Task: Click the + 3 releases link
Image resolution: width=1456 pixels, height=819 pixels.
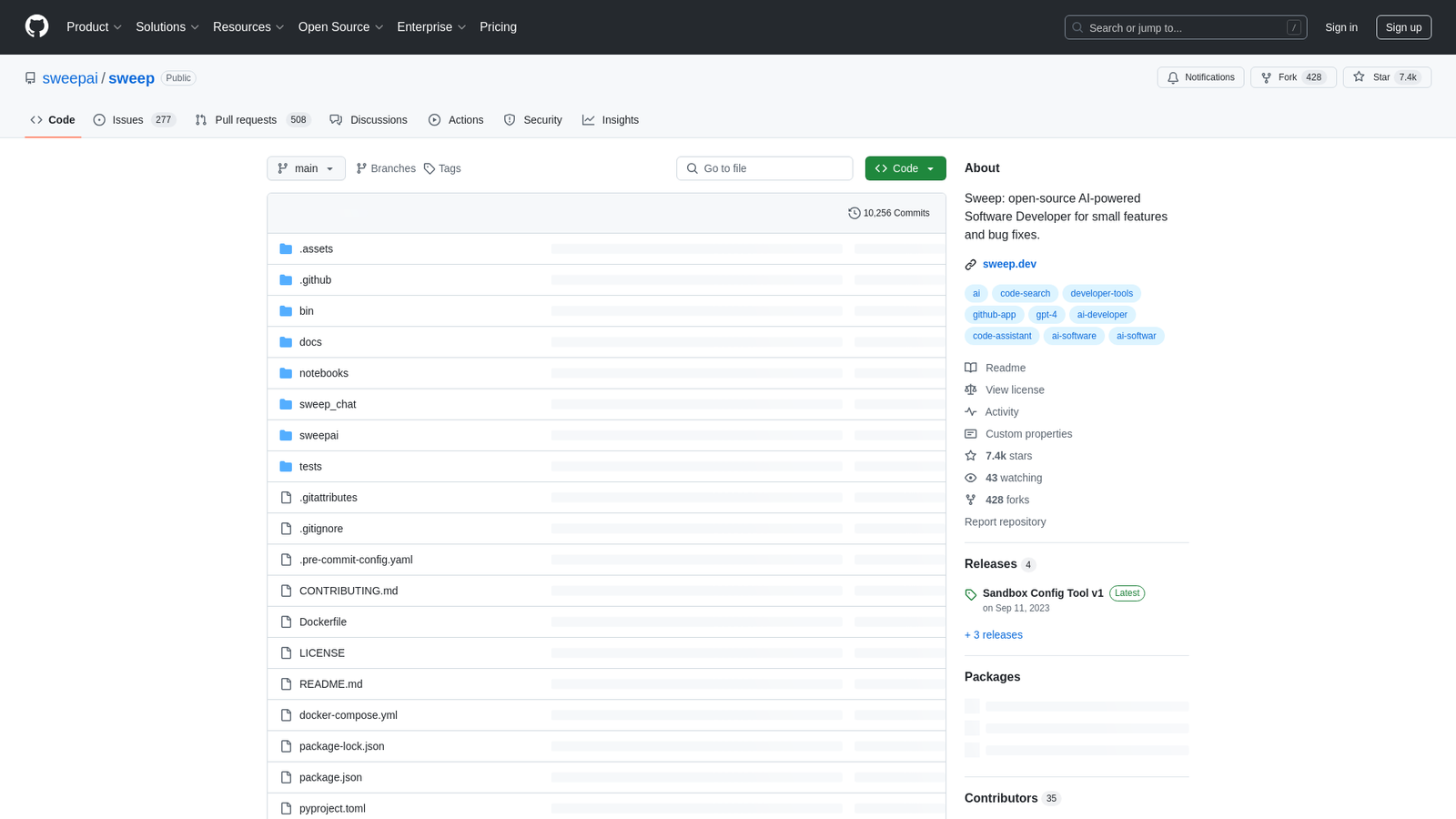Action: click(x=994, y=634)
